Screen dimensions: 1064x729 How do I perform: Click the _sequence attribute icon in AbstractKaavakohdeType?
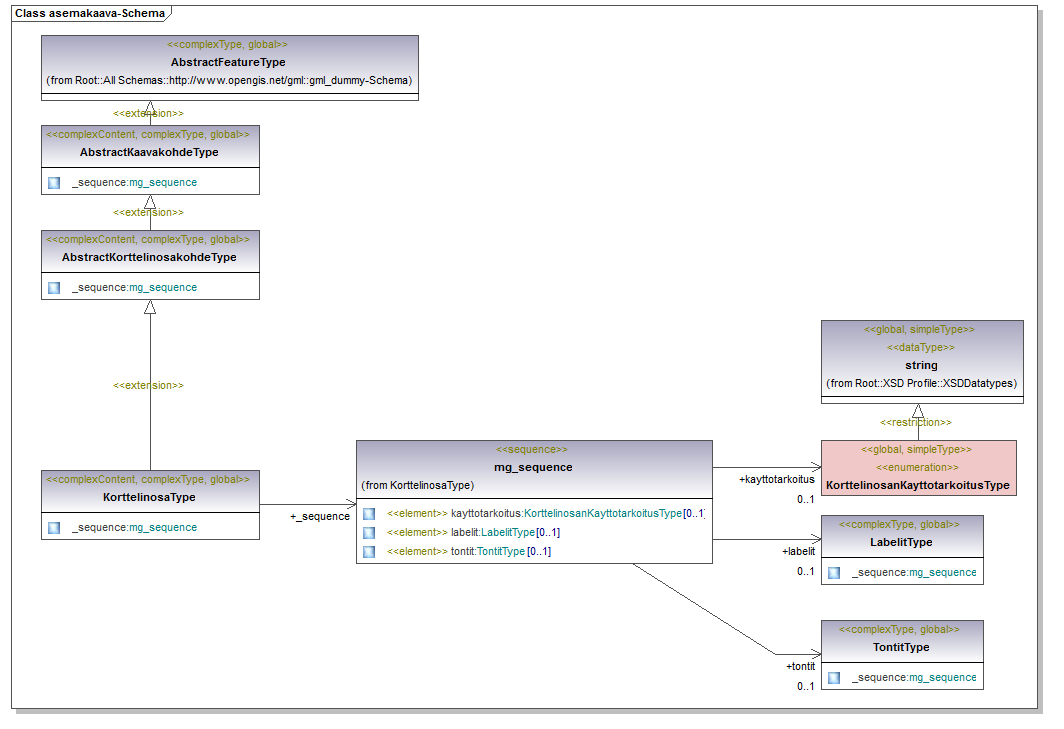coord(54,183)
